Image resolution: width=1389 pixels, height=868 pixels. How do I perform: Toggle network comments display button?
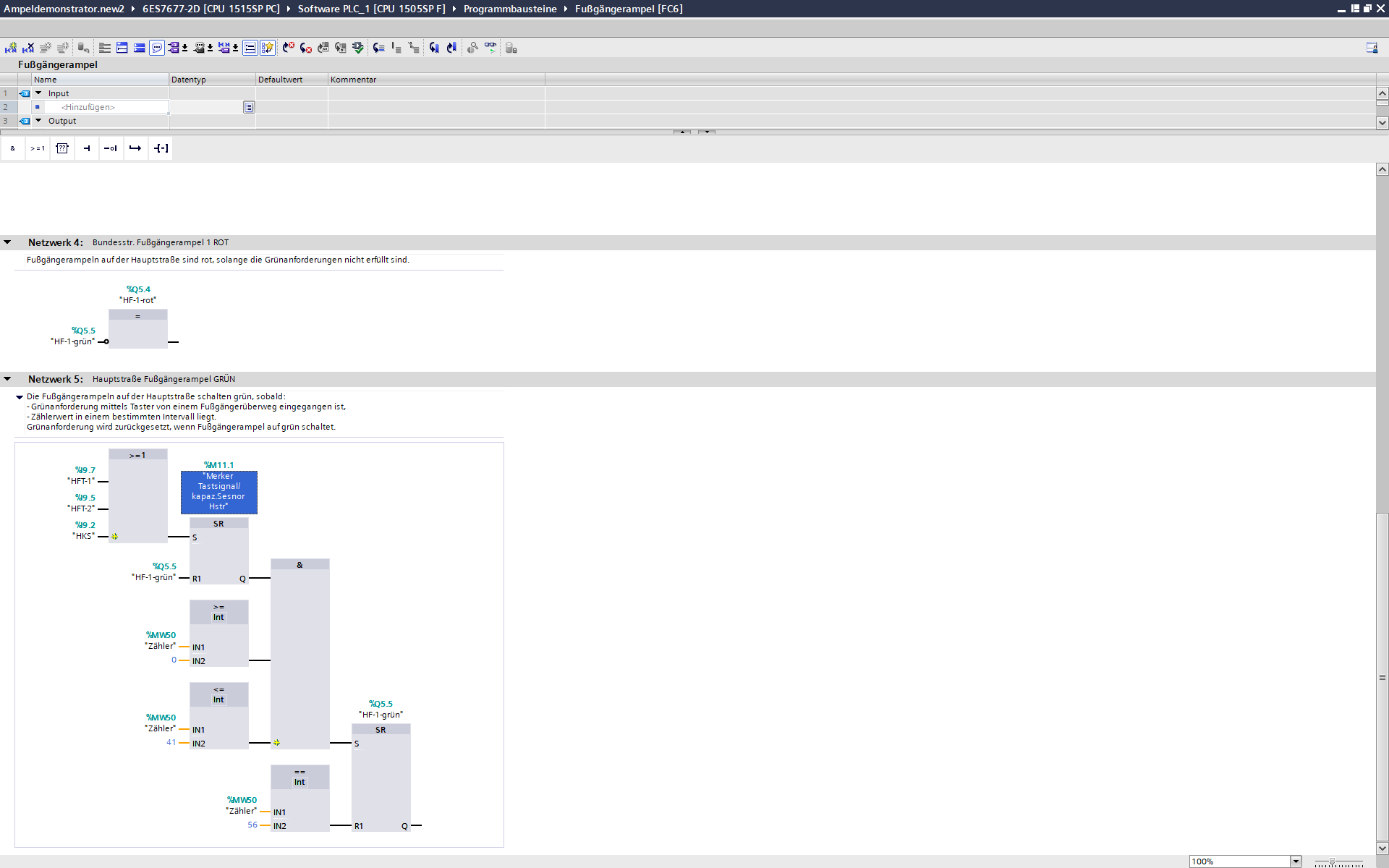157,48
